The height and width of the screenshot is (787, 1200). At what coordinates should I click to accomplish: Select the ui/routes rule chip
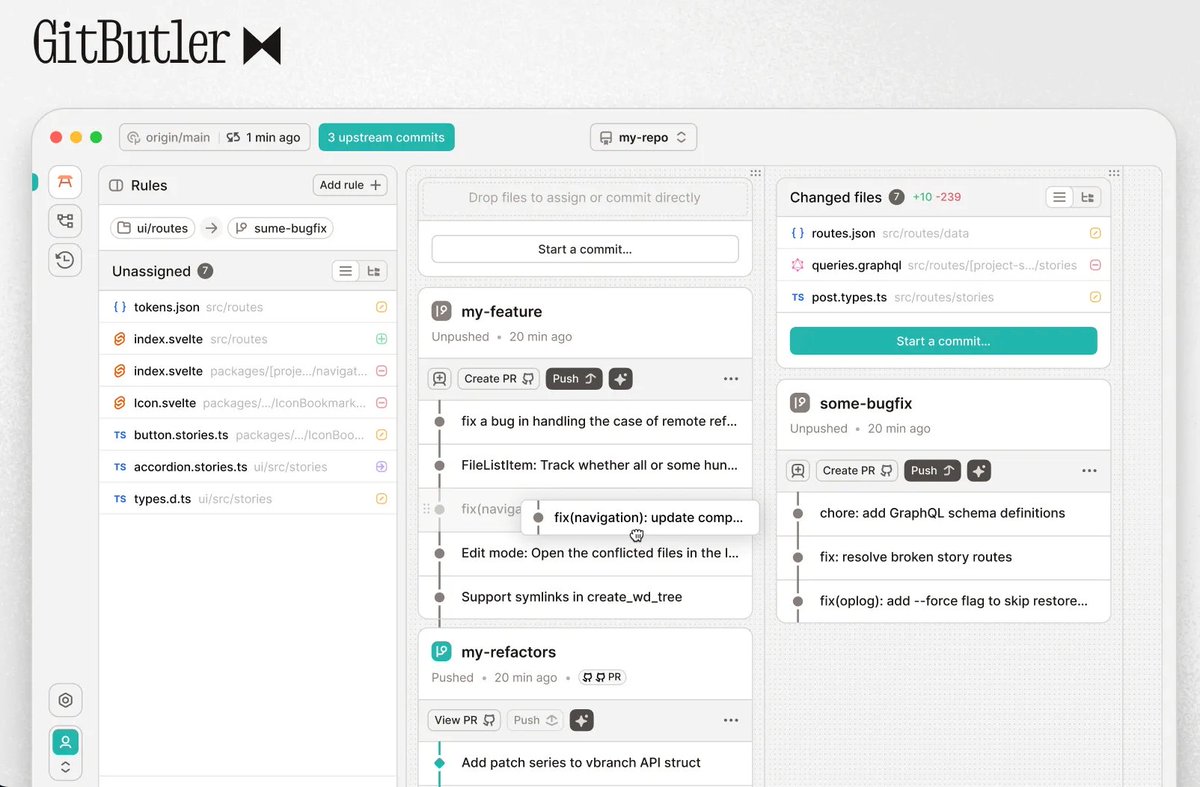[x=153, y=228]
